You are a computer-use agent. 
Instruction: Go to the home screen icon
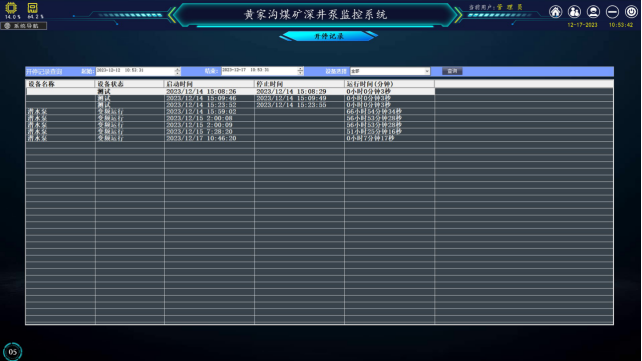[556, 12]
